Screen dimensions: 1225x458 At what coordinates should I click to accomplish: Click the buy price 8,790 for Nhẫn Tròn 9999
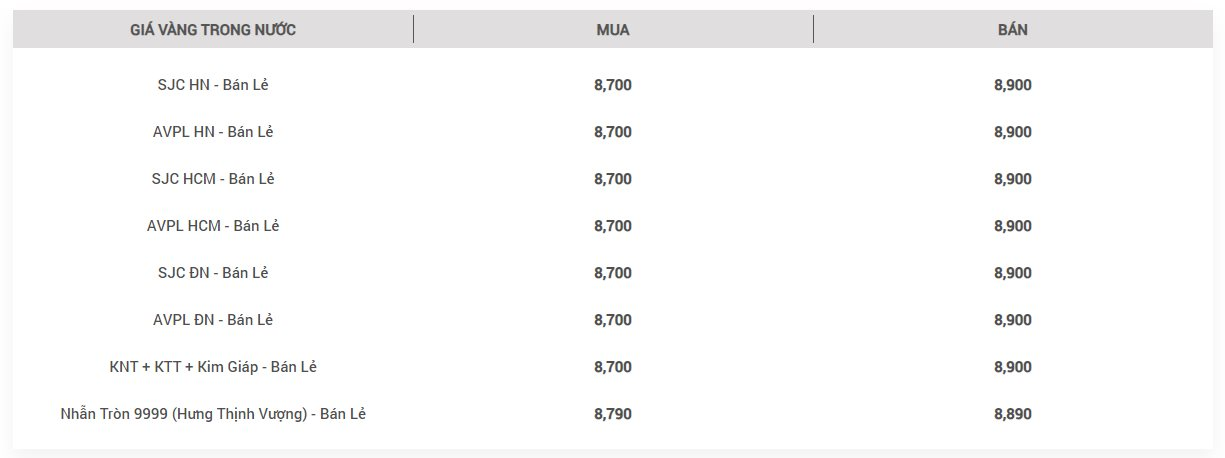click(x=613, y=414)
